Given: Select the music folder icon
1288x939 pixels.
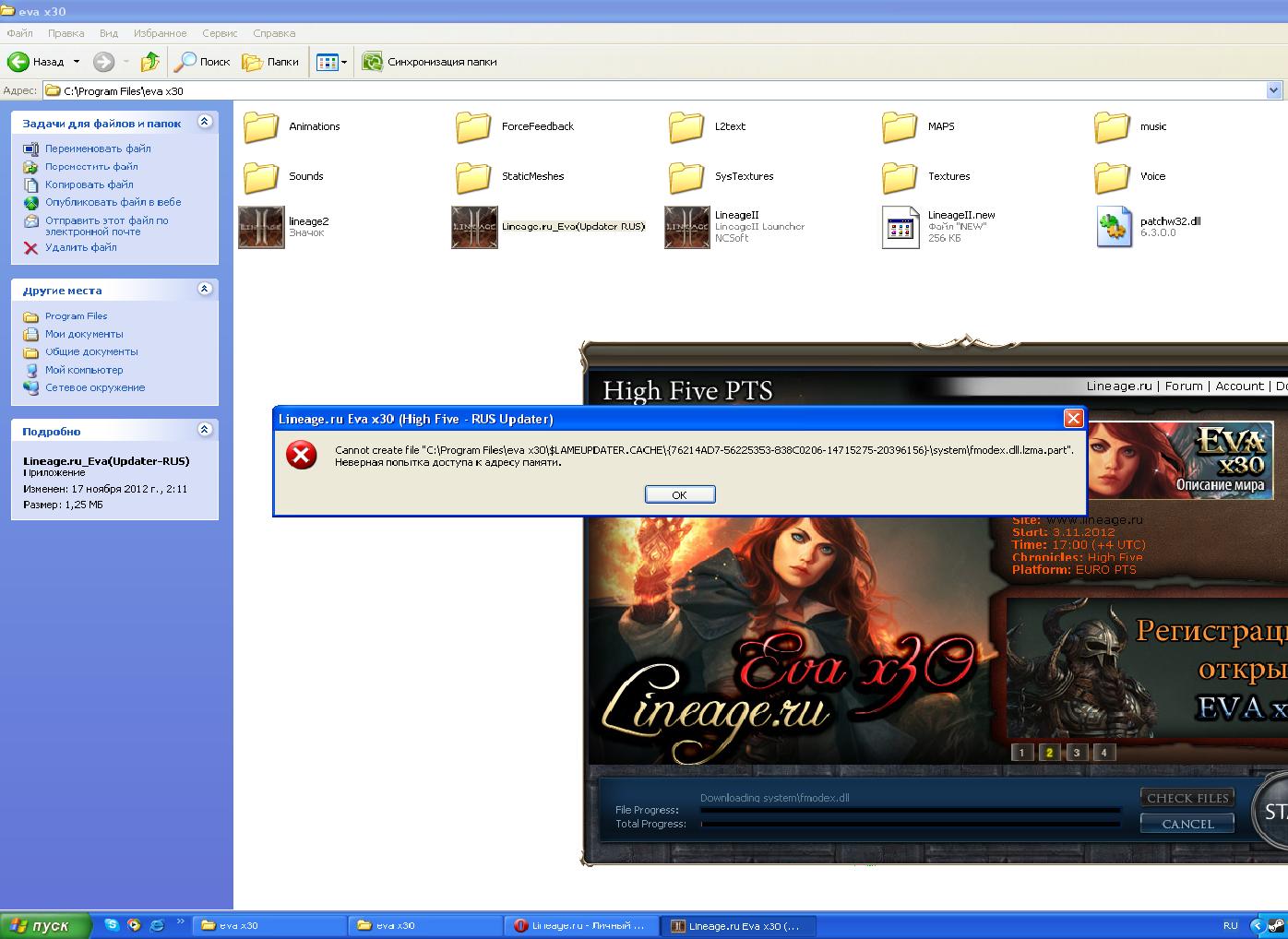Looking at the screenshot, I should pyautogui.click(x=1112, y=126).
